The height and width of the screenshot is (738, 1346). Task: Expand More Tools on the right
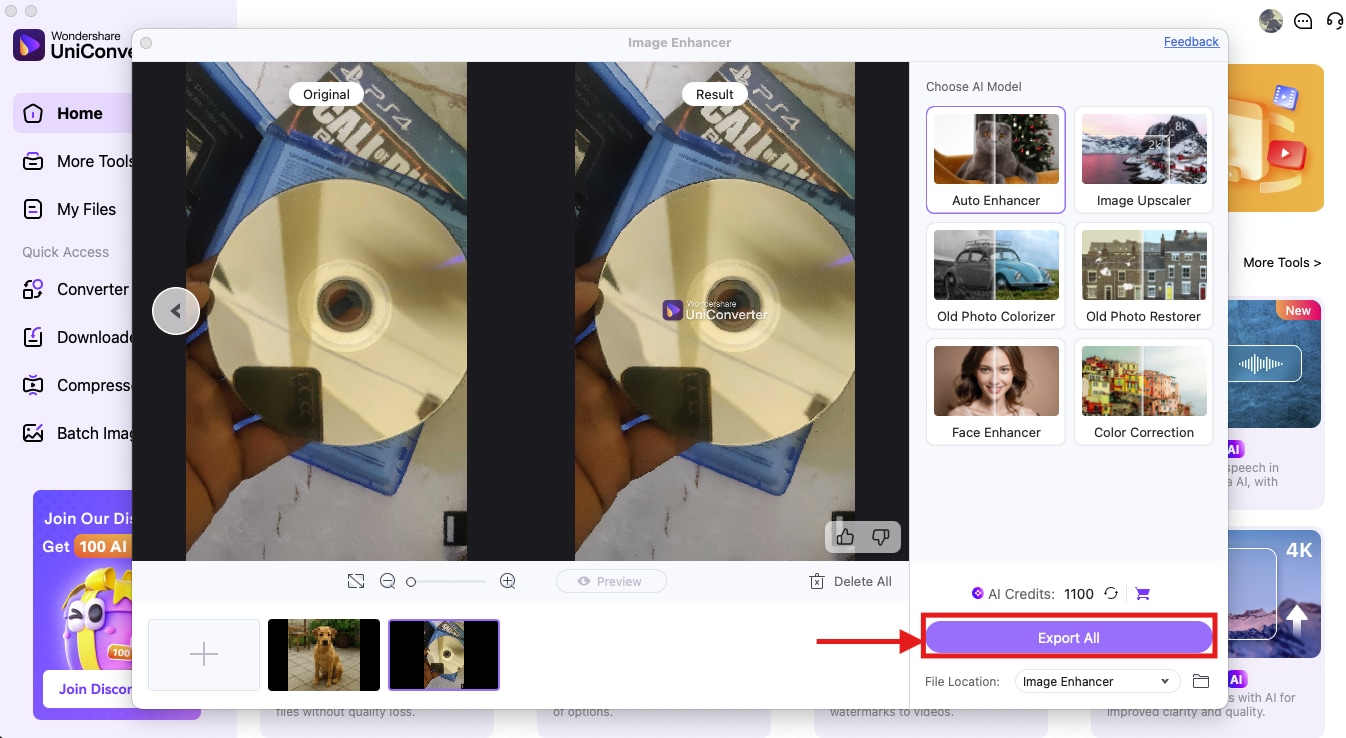point(1283,262)
